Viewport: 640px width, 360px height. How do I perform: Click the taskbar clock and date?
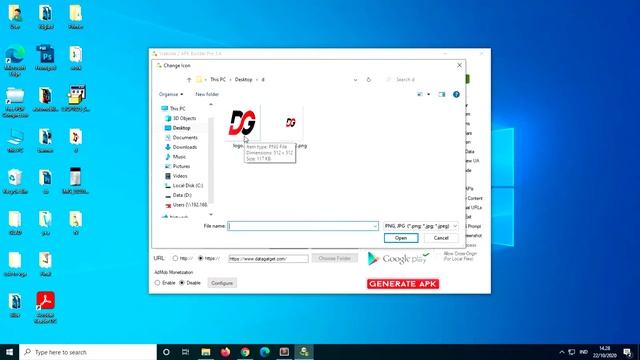[604, 352]
